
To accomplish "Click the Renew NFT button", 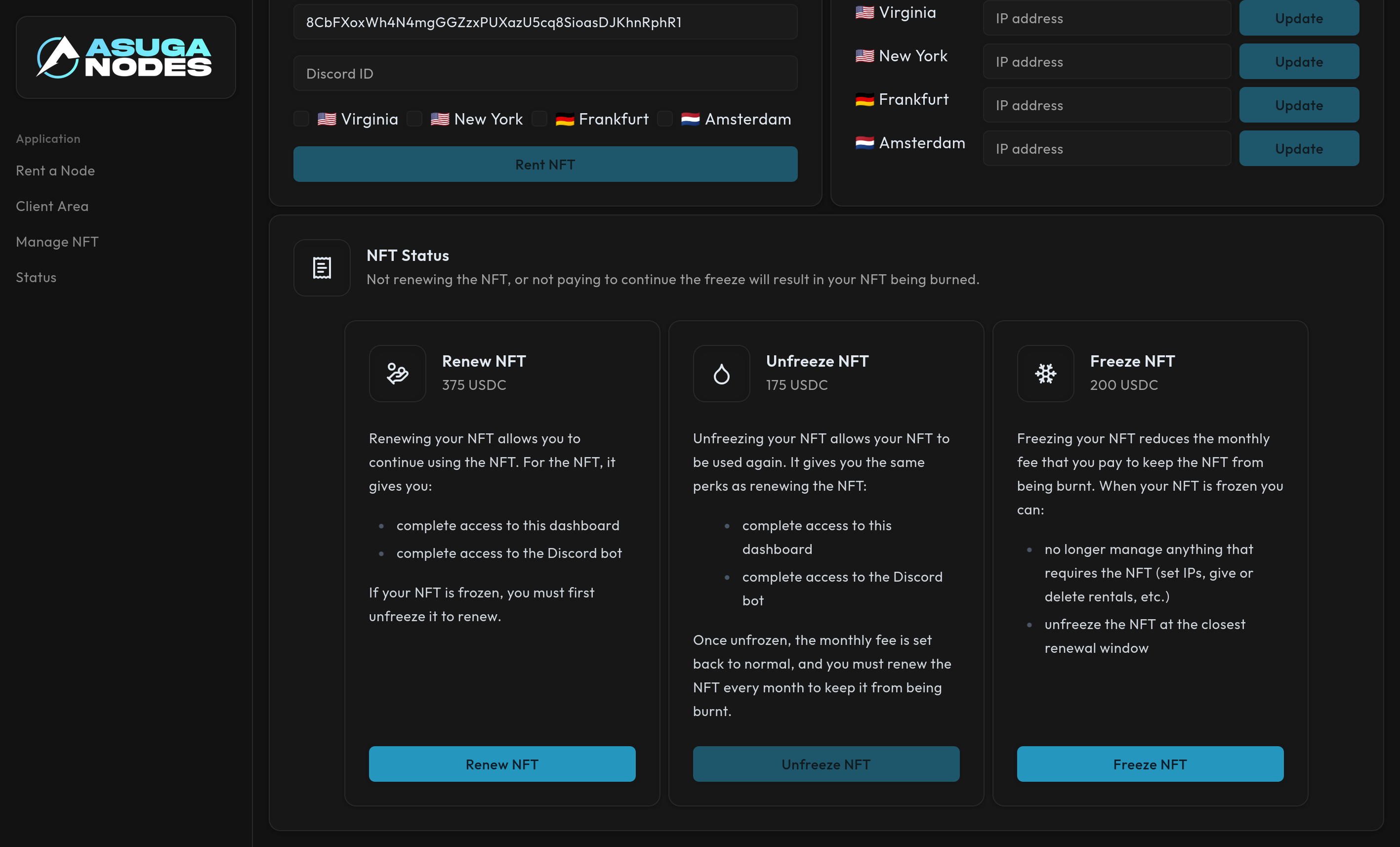I will 502,764.
